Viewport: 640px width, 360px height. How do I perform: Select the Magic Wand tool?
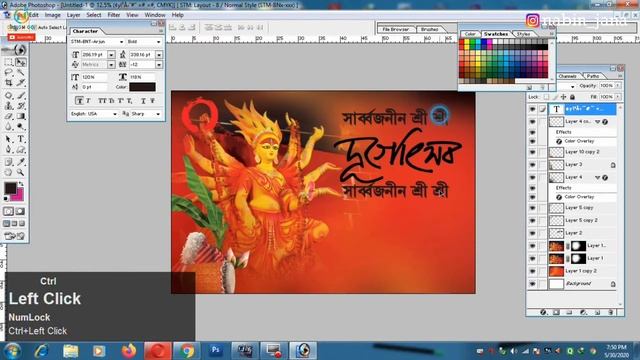(20, 72)
